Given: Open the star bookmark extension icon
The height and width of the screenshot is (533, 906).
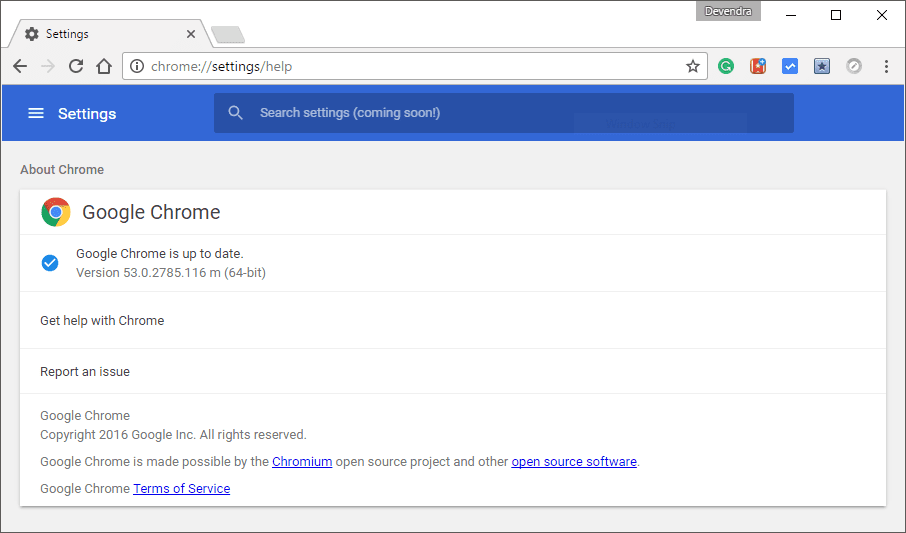Looking at the screenshot, I should tap(822, 66).
